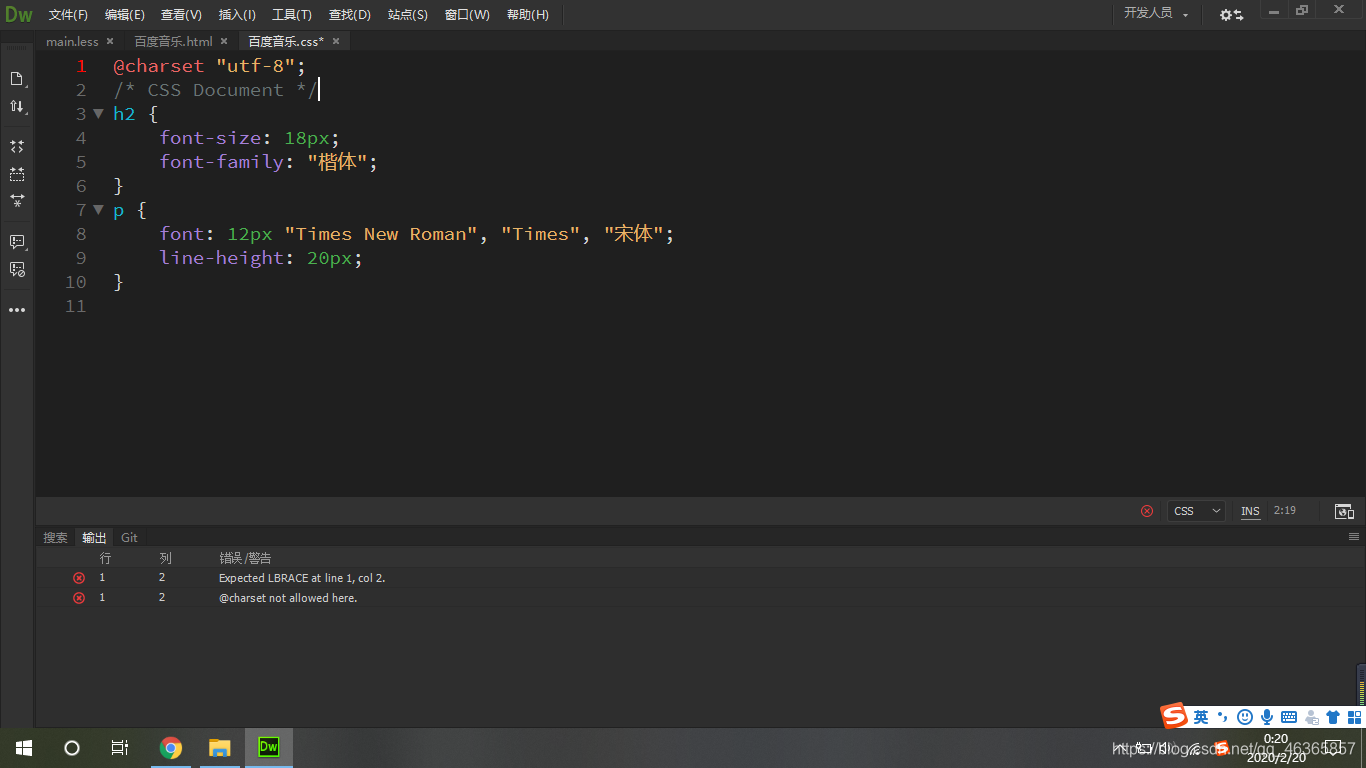Open the 查看(V) menu

pos(181,15)
